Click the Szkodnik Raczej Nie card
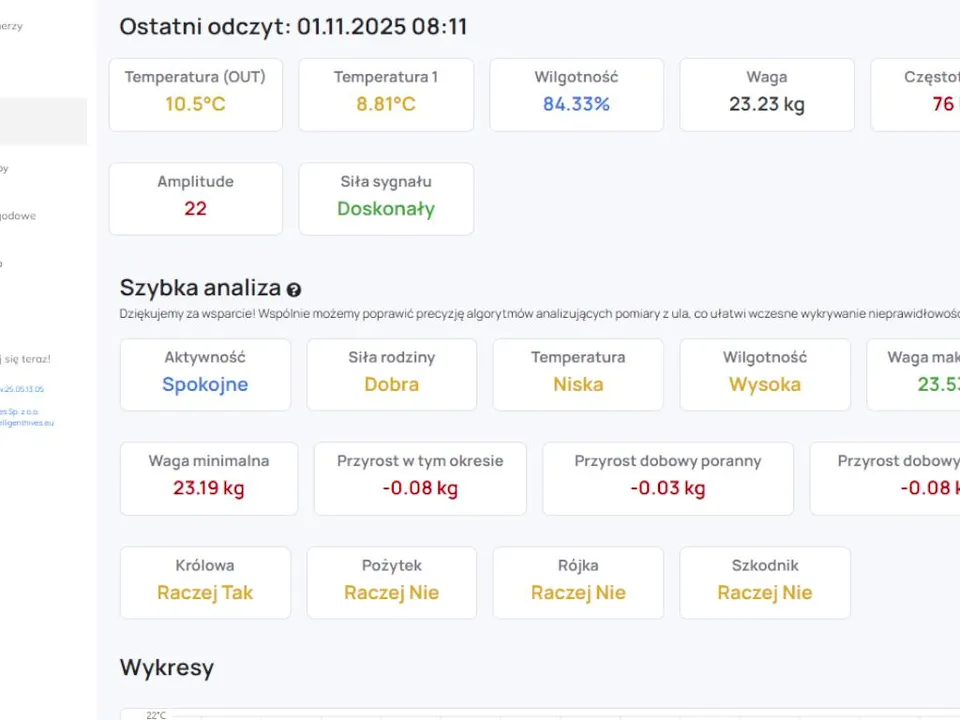The width and height of the screenshot is (960, 720). tap(765, 582)
